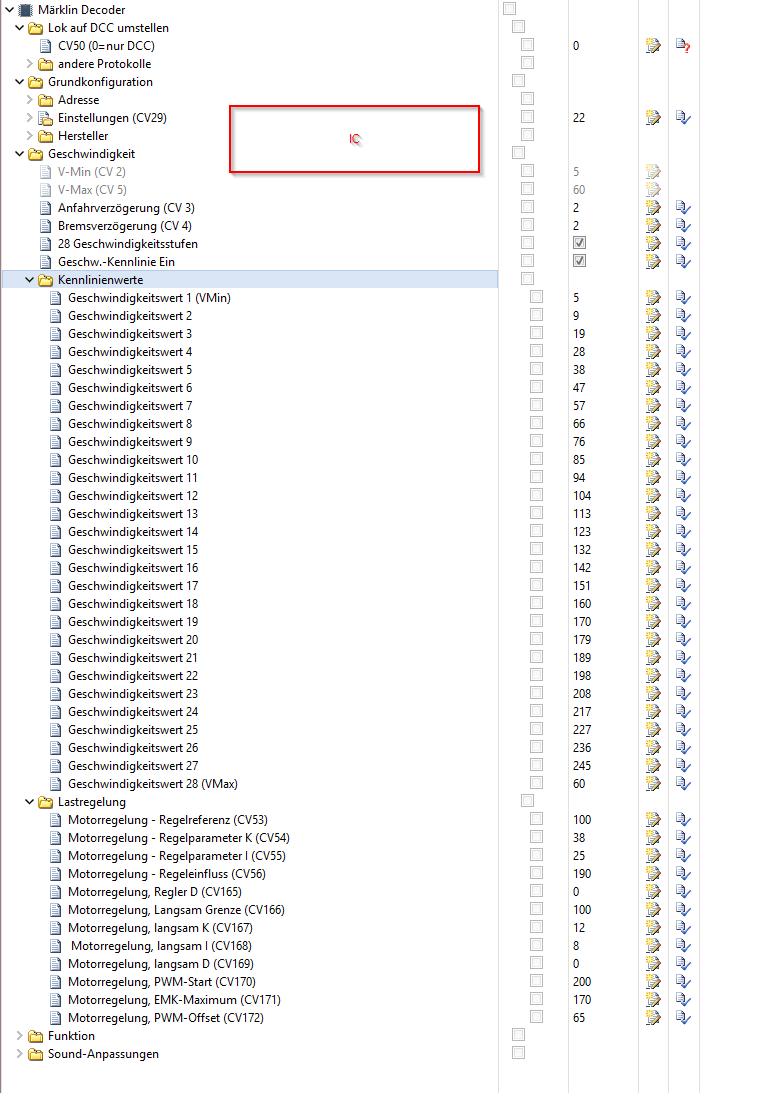Screen dimensions: 783x1093
Task: Click the edit icon for Bremsverzögerung (CV 4)
Action: (x=653, y=226)
